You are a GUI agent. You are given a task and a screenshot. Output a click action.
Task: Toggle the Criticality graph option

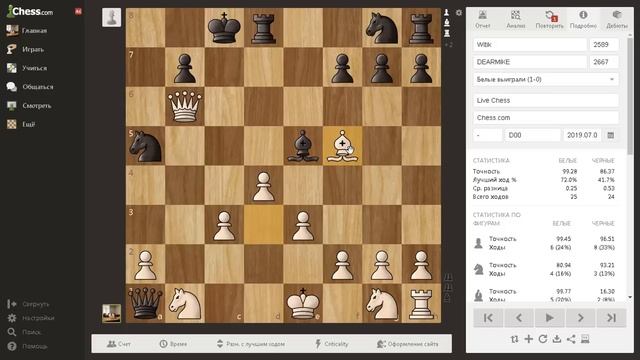(331, 344)
